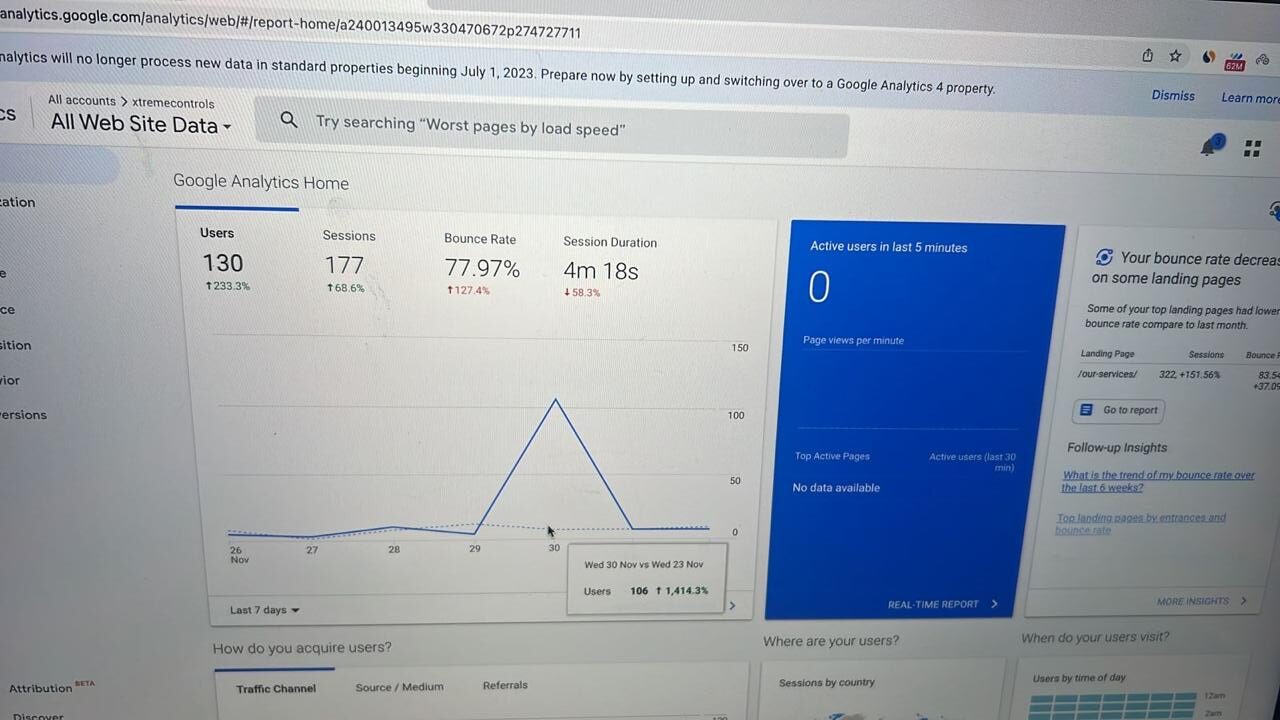
Task: Click the 'Where are your users?' heading
Action: coord(831,640)
